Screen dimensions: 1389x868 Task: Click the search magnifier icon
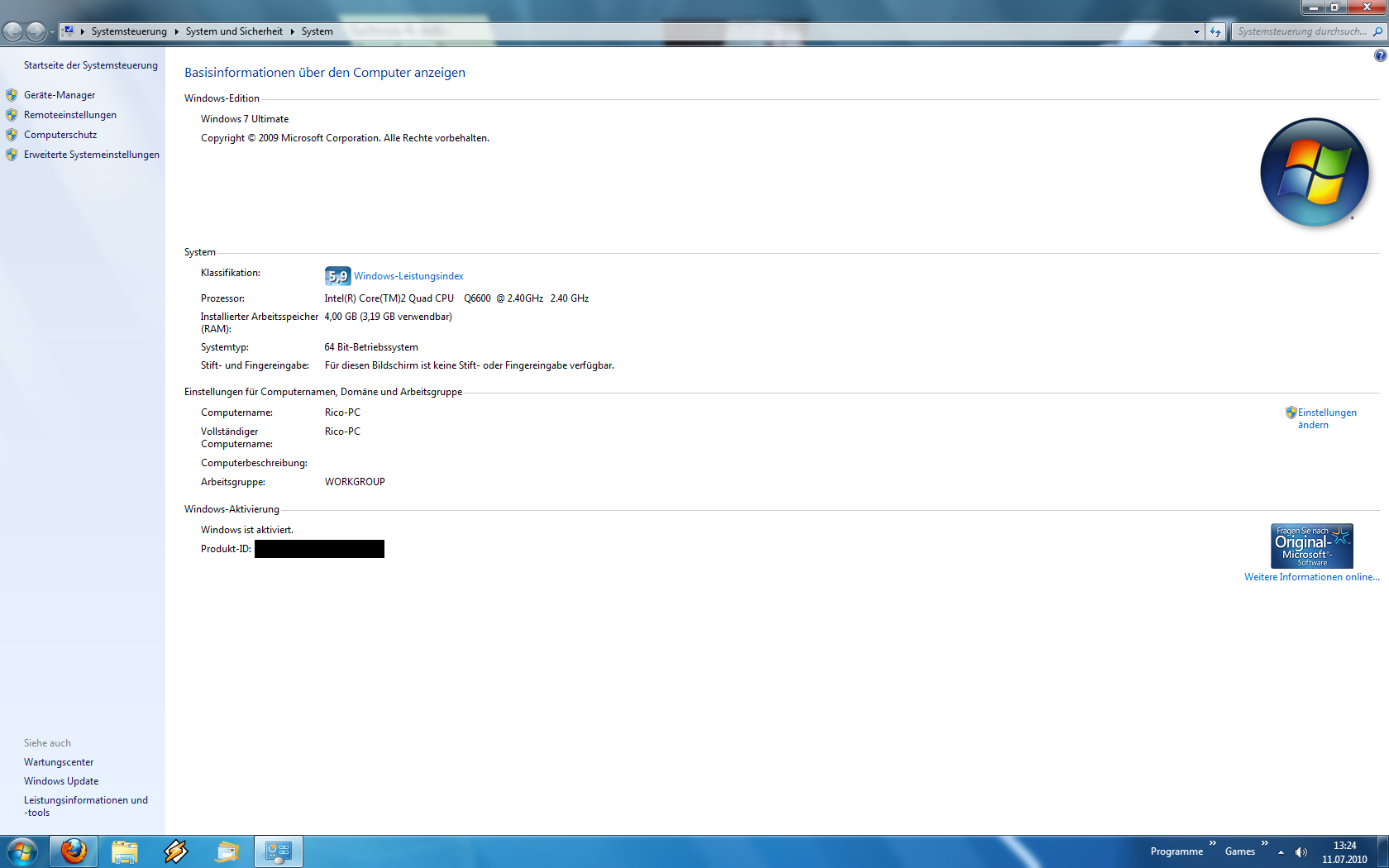(1377, 31)
